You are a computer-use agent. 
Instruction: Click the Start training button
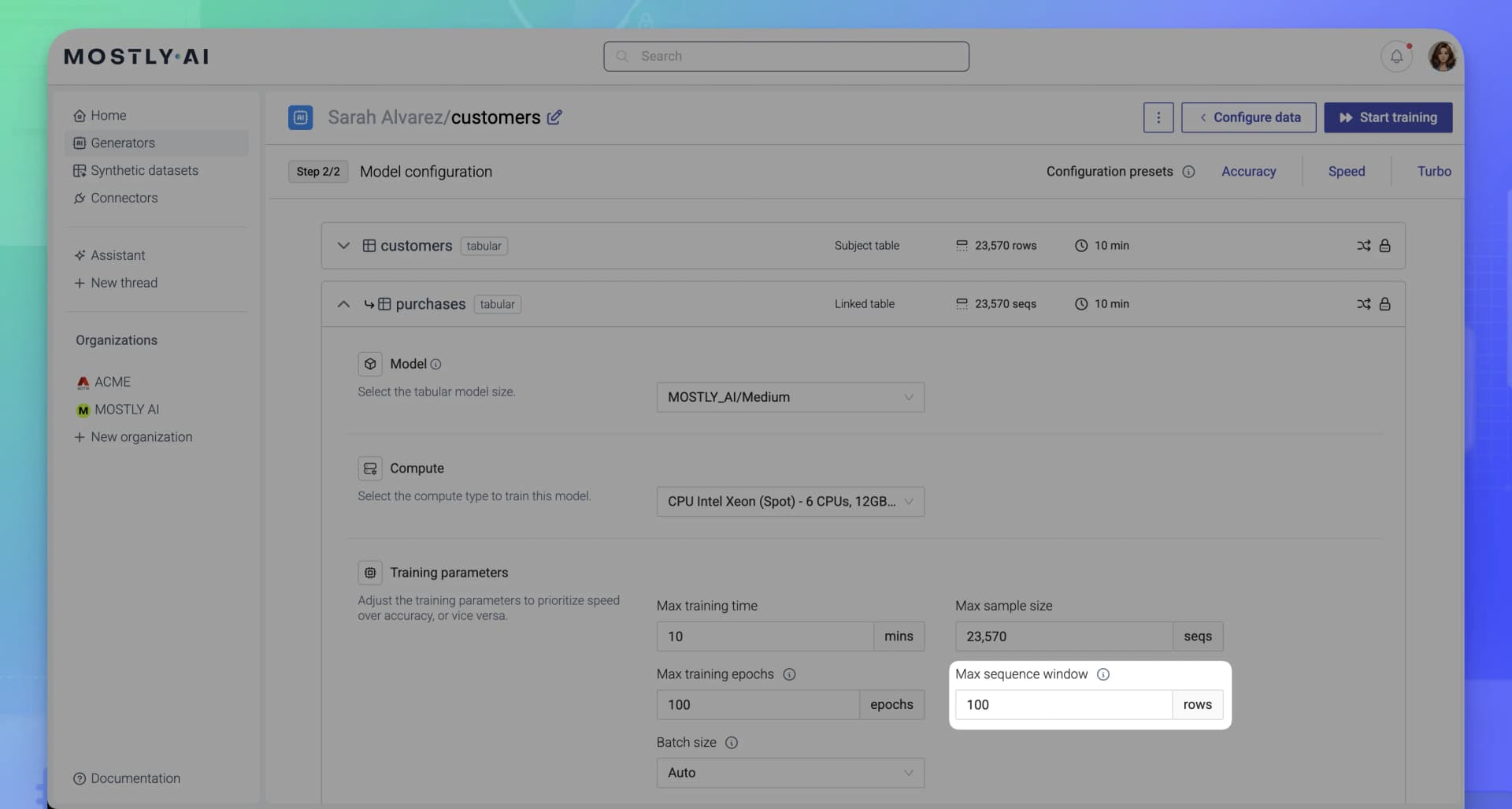coord(1388,117)
